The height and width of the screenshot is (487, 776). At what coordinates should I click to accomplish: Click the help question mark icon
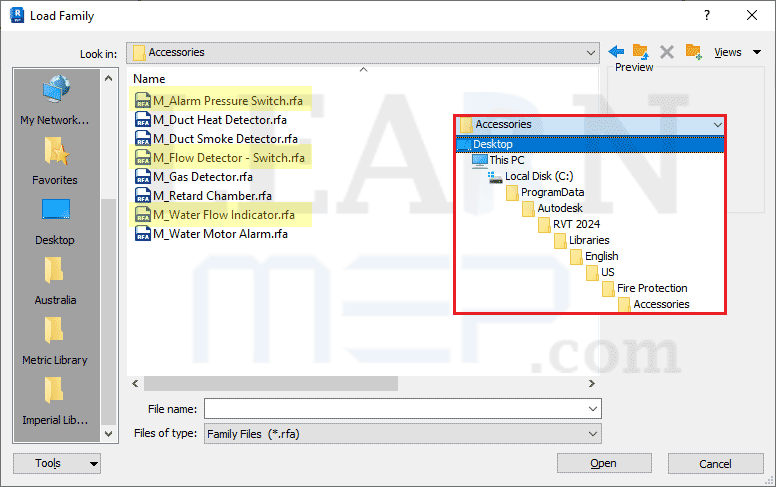click(707, 15)
